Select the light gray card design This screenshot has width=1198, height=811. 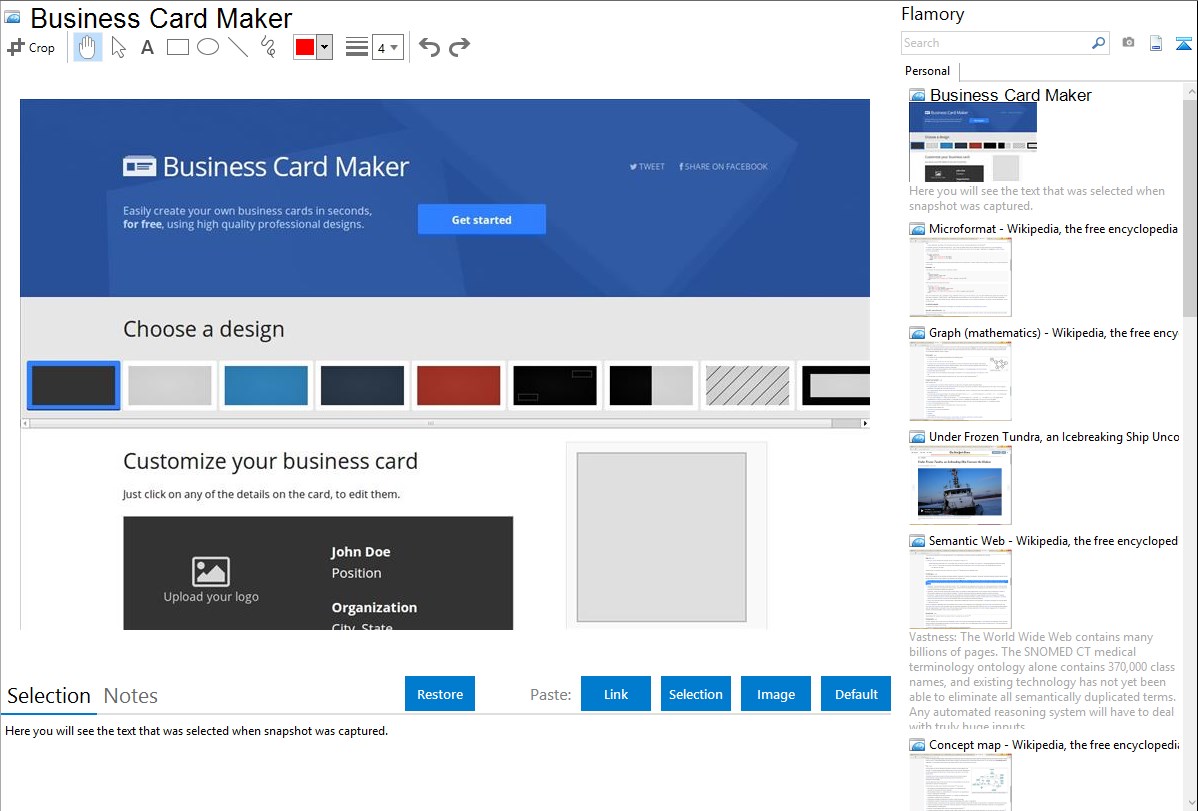(170, 385)
